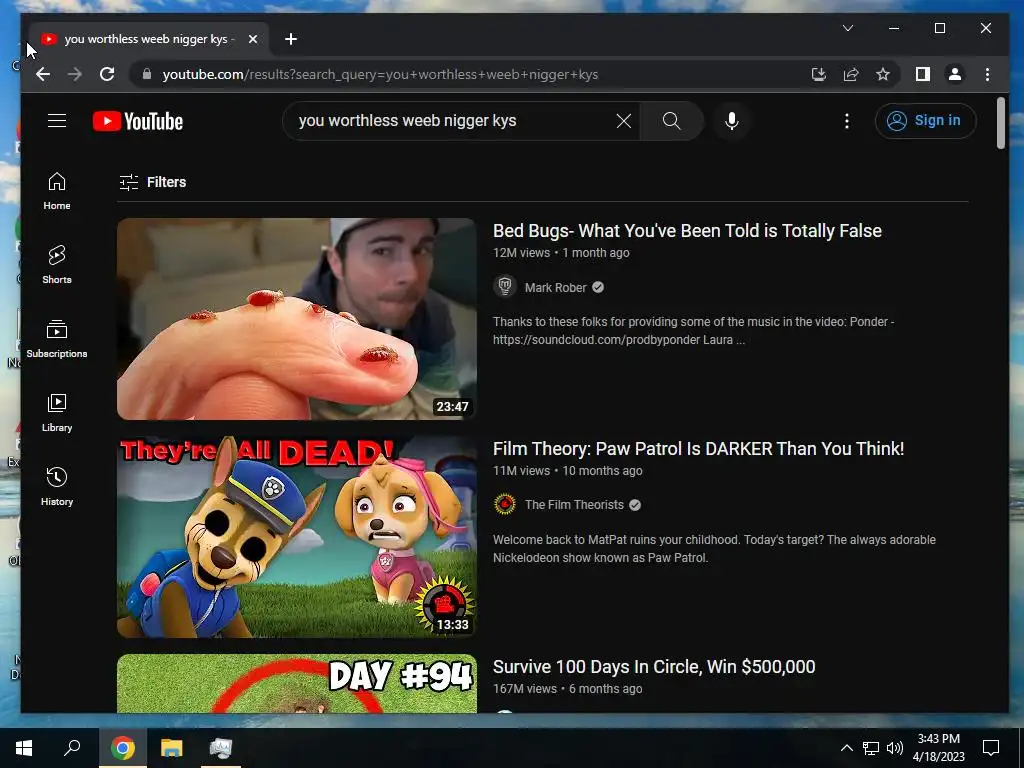Open Shorts in the sidebar

tap(57, 264)
